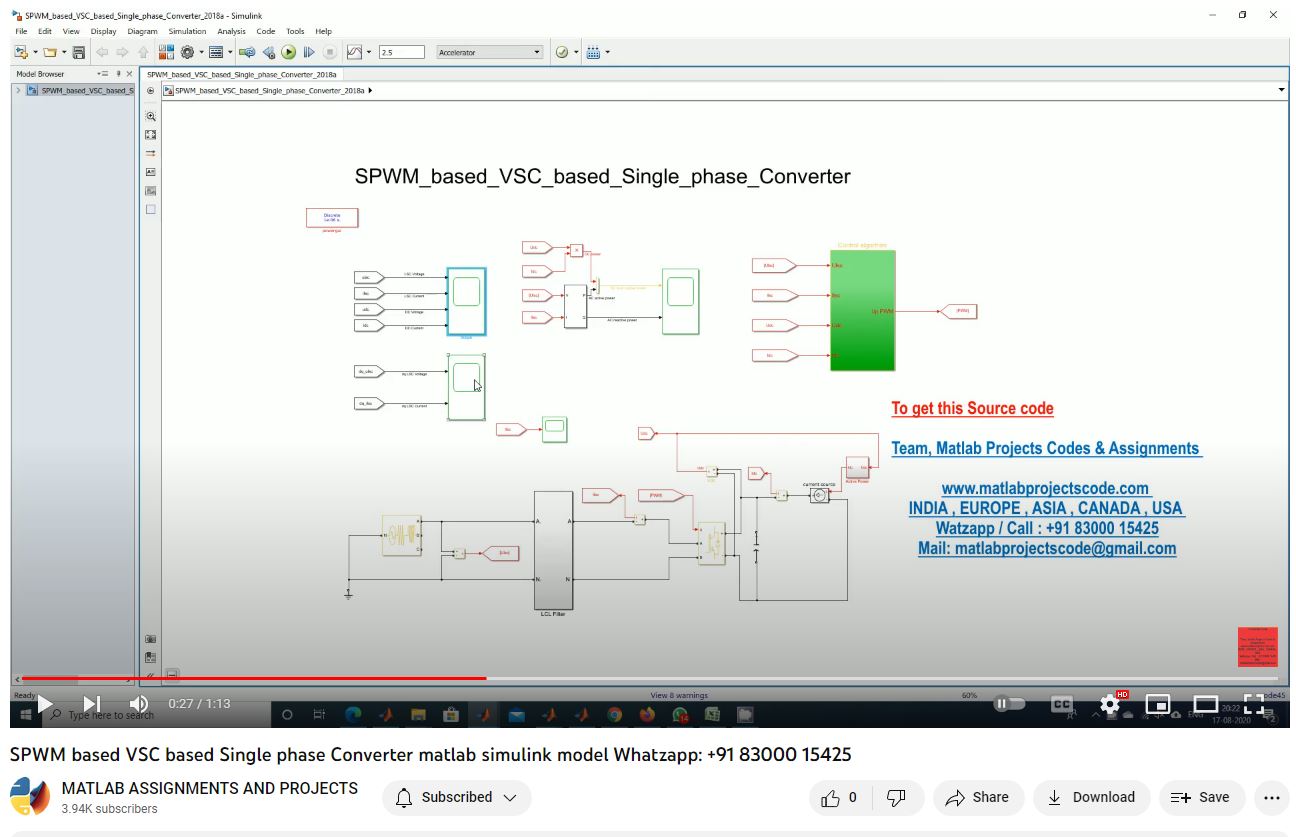Open the Simulation menu

[186, 31]
